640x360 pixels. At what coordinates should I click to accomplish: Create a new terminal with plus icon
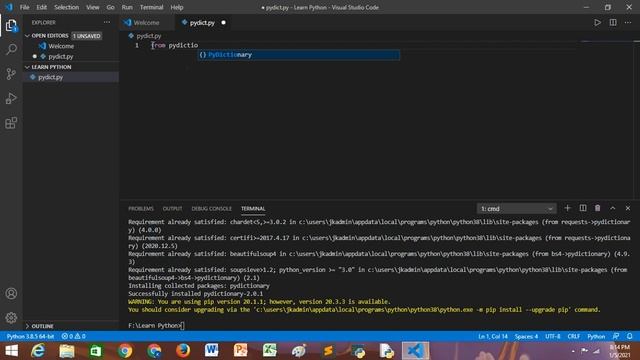click(567, 208)
